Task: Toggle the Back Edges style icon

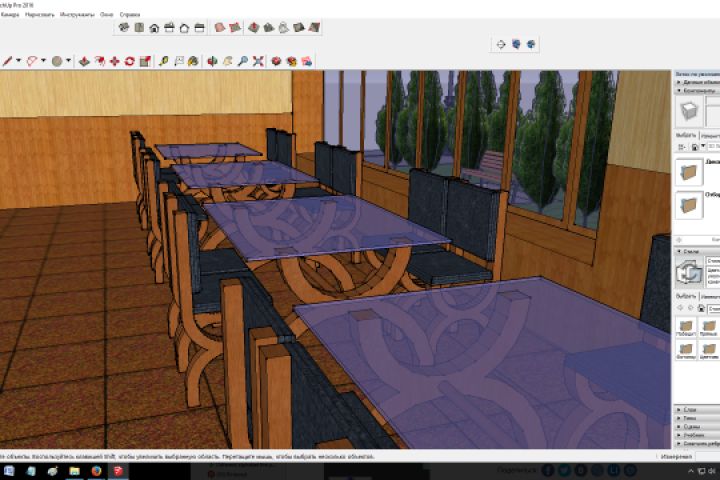Action: coord(235,28)
